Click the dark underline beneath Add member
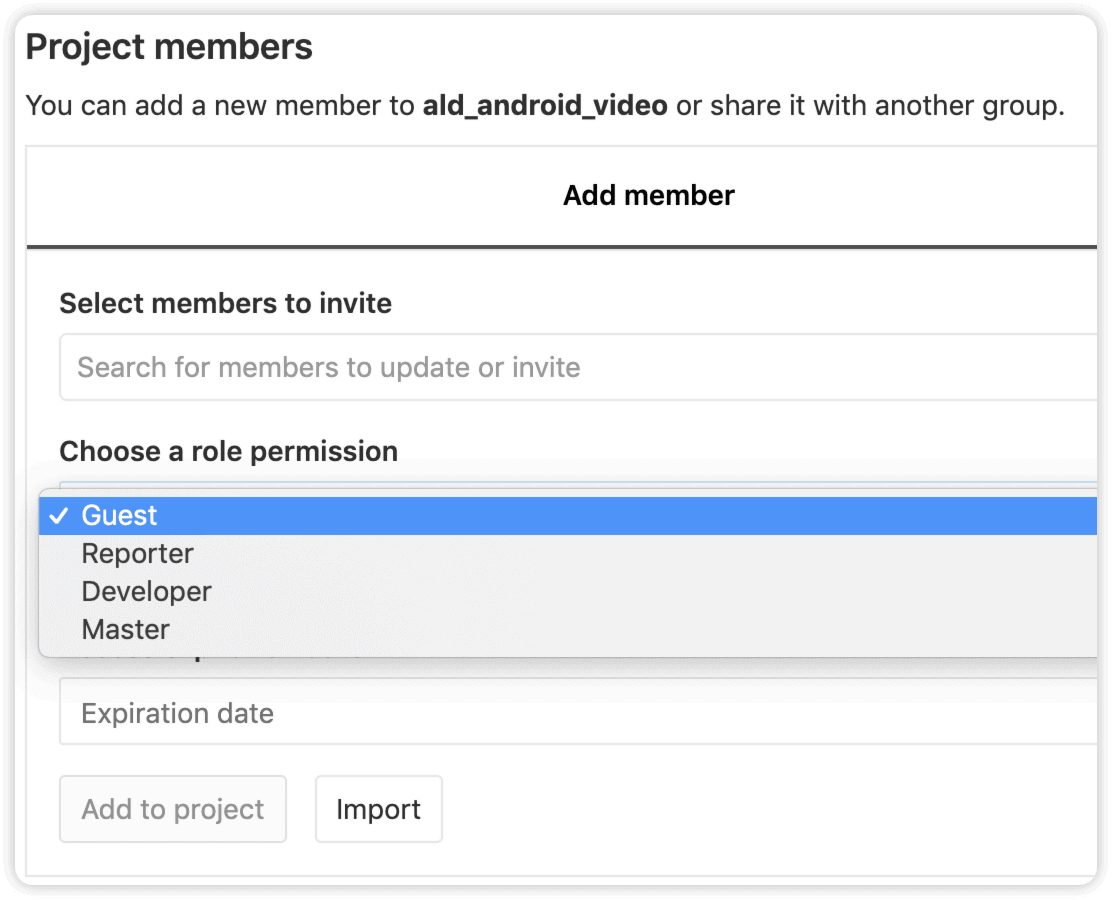This screenshot has height=900, width=1112. coord(562,247)
